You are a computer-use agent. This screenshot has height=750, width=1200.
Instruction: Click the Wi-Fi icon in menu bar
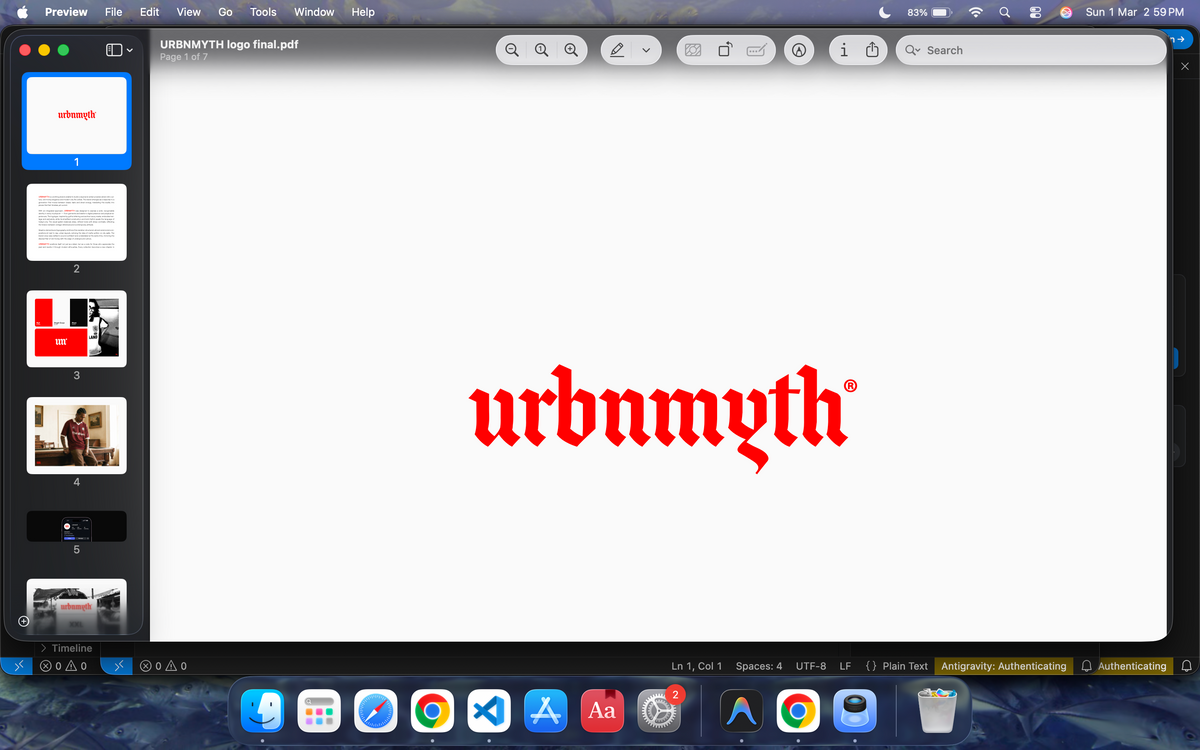(x=976, y=12)
